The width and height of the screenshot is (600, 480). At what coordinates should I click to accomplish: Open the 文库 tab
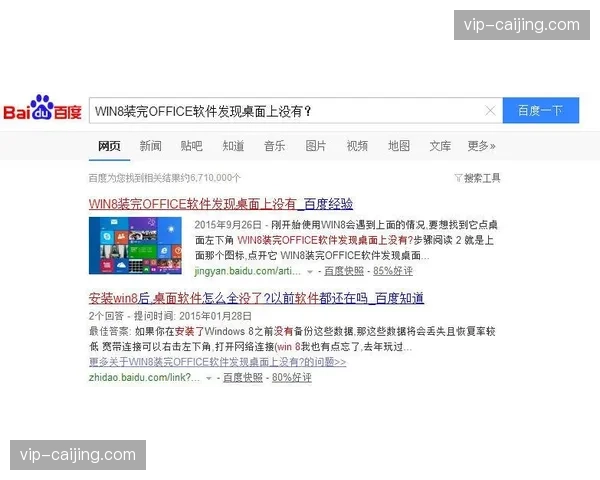[440, 146]
